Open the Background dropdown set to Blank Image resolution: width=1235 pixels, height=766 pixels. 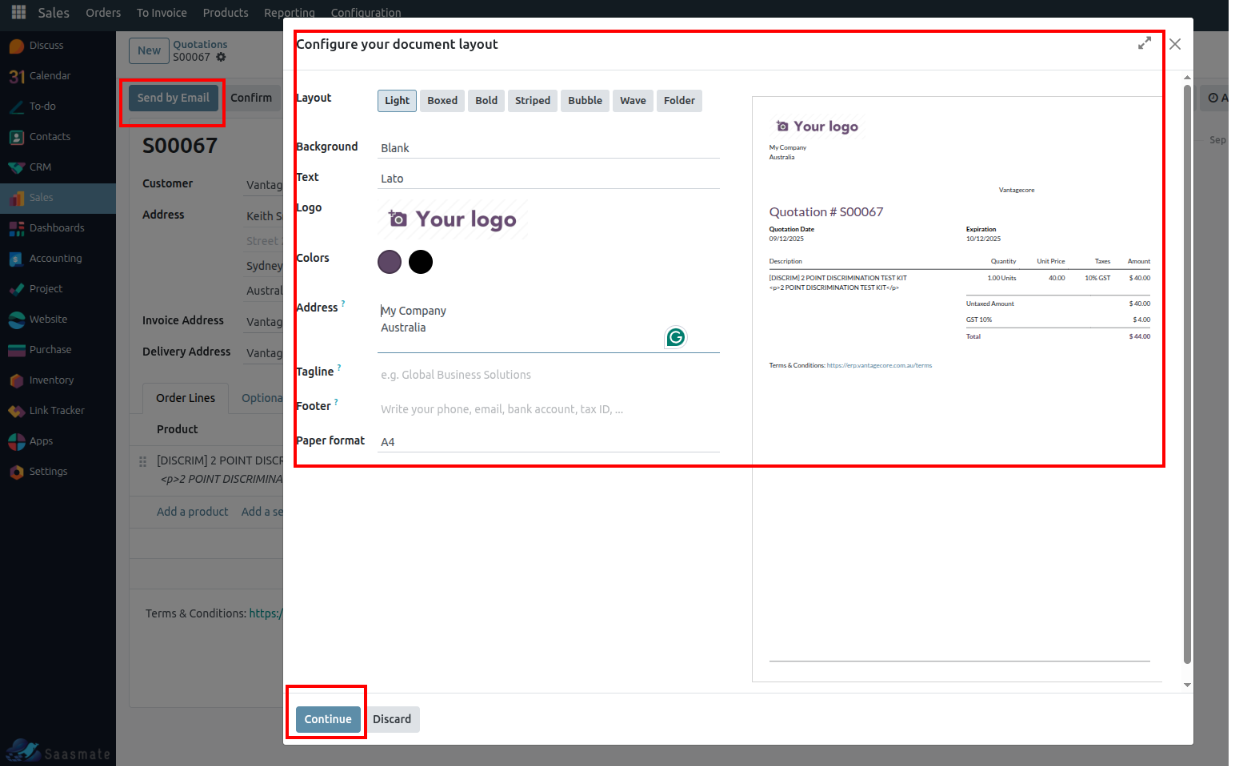click(547, 148)
